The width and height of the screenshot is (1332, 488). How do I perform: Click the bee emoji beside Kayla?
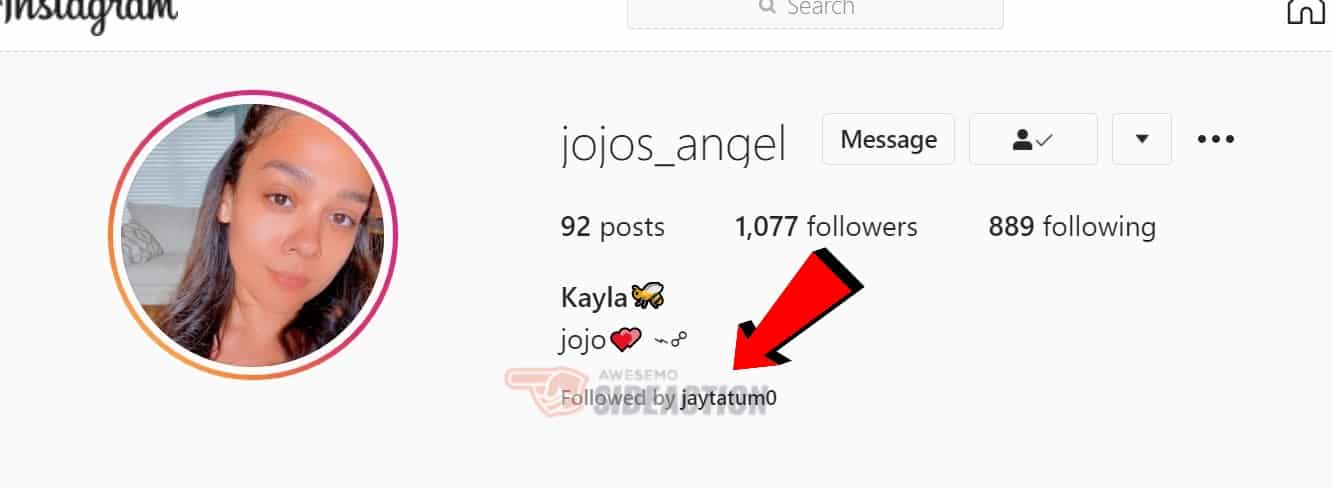[x=647, y=296]
